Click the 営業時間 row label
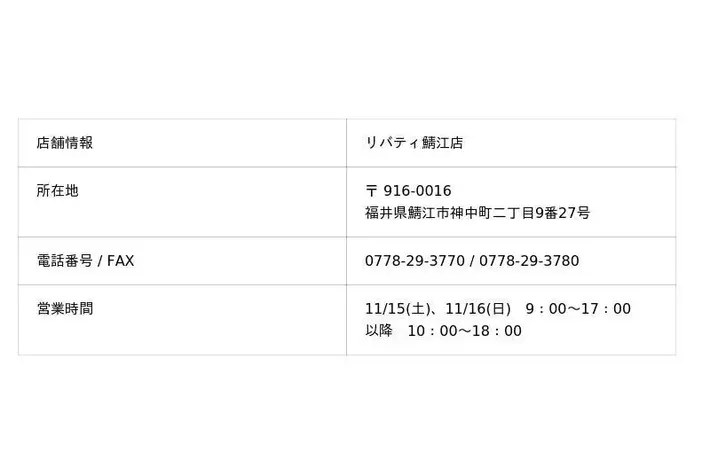The width and height of the screenshot is (710, 474). [64, 309]
